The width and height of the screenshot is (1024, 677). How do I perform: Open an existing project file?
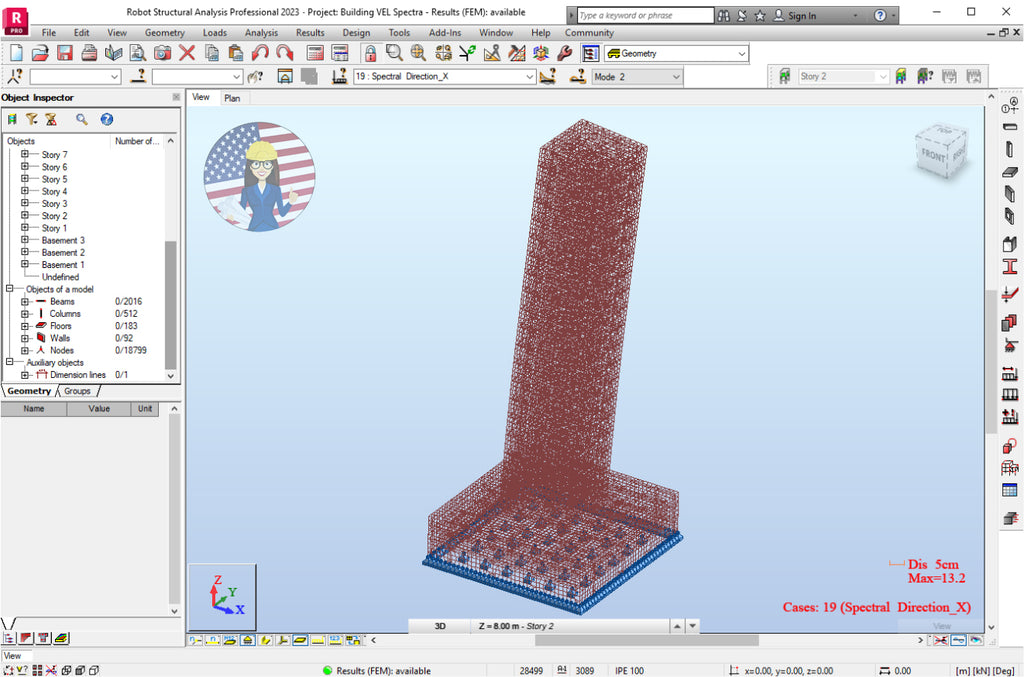pos(38,52)
